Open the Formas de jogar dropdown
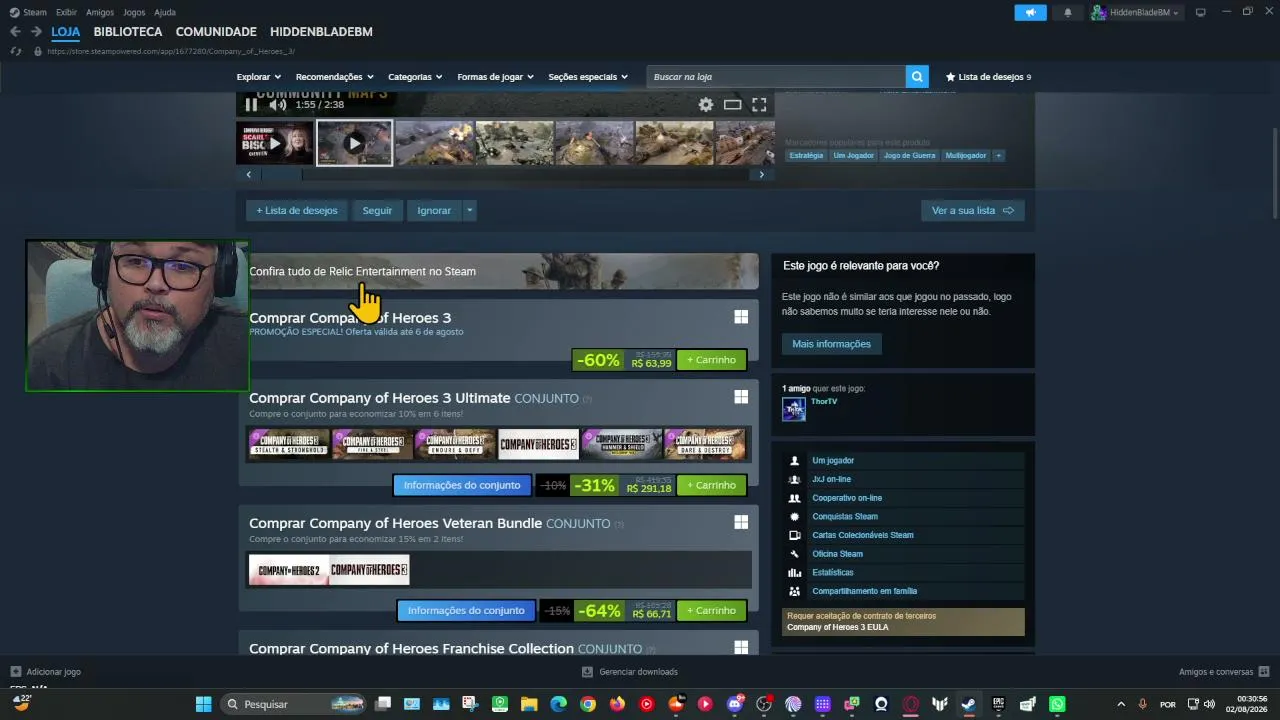The height and width of the screenshot is (720, 1280). click(495, 77)
